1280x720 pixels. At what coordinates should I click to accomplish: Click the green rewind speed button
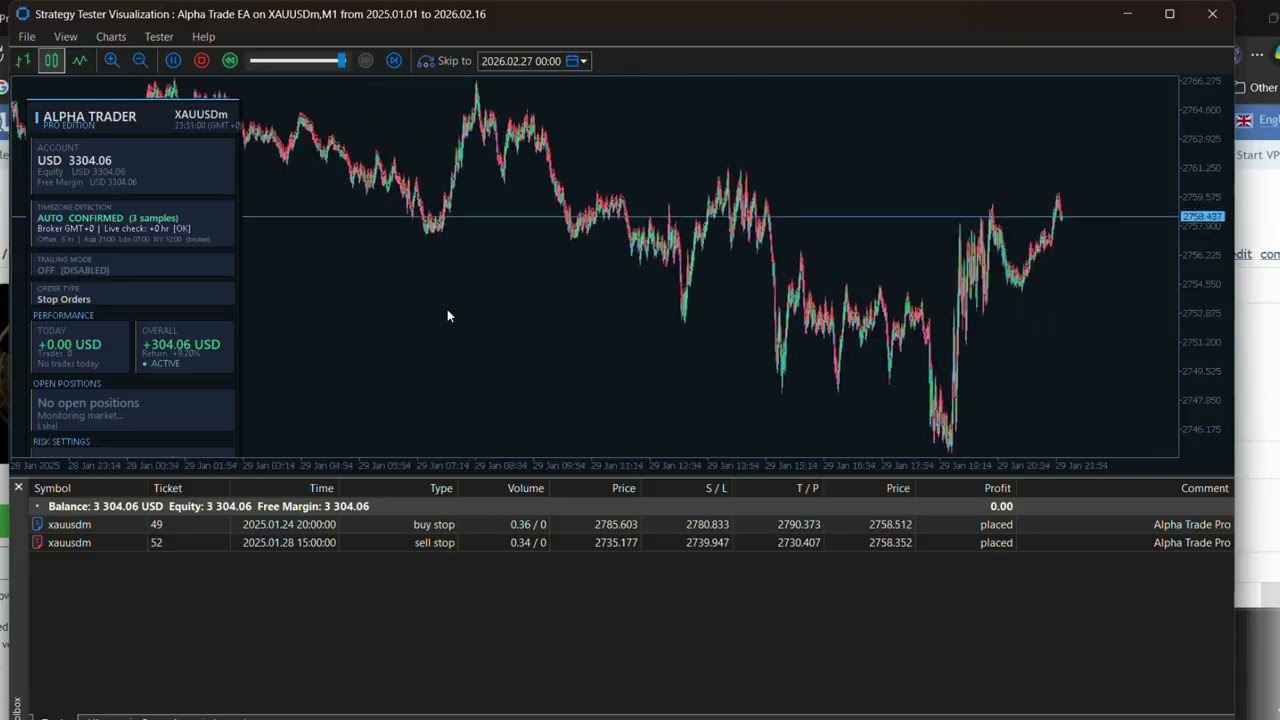(230, 61)
